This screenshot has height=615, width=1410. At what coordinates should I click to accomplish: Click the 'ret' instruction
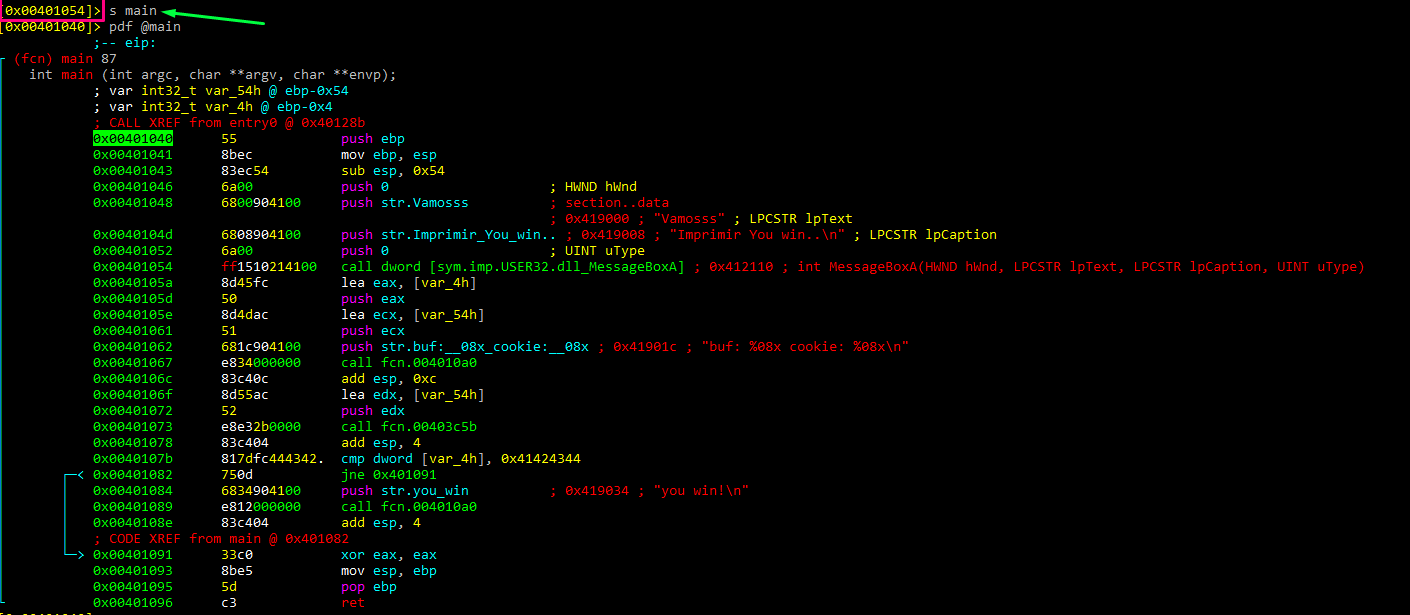tap(353, 602)
